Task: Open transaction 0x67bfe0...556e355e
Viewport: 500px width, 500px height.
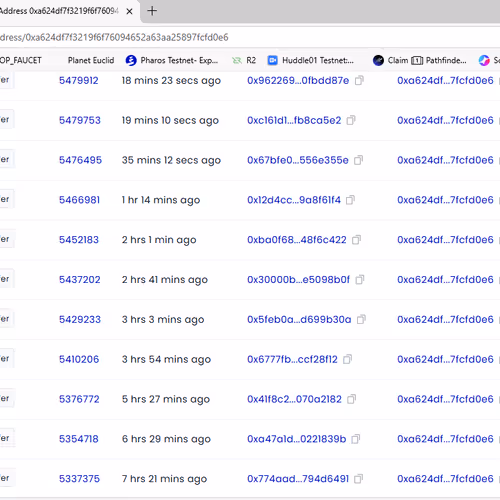Action: (x=298, y=160)
